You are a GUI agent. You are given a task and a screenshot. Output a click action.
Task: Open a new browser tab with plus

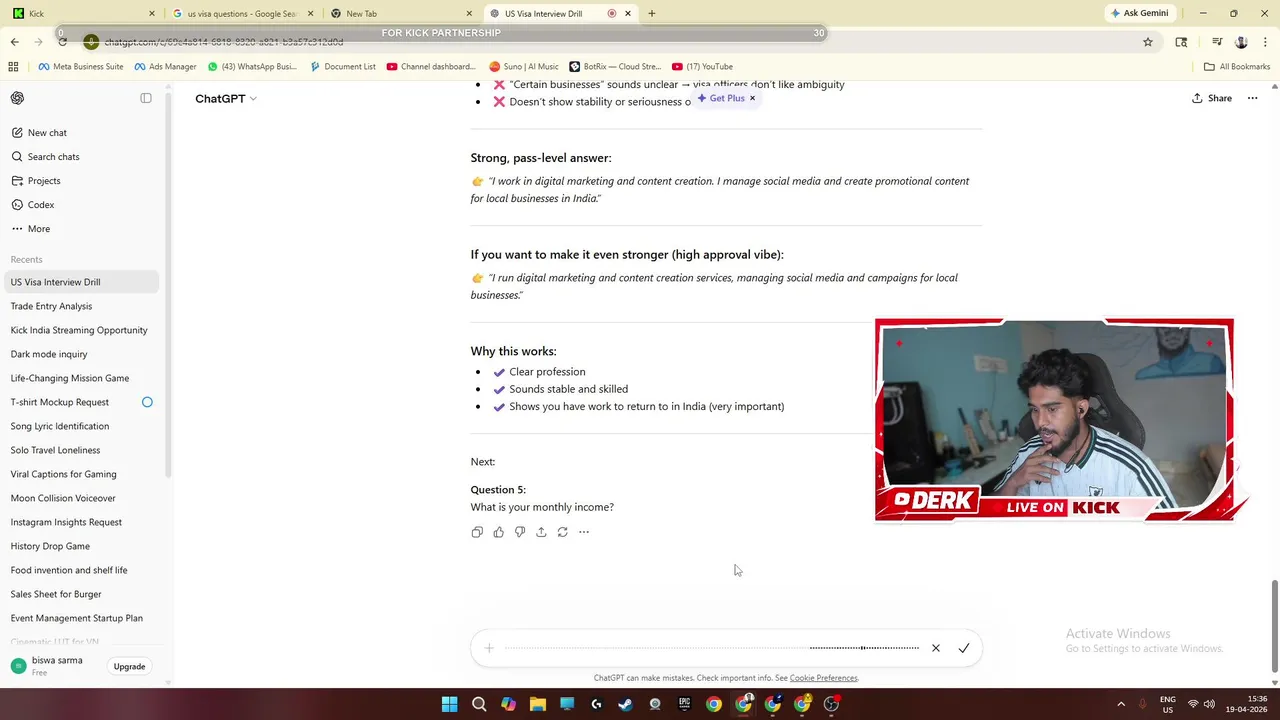(x=652, y=14)
